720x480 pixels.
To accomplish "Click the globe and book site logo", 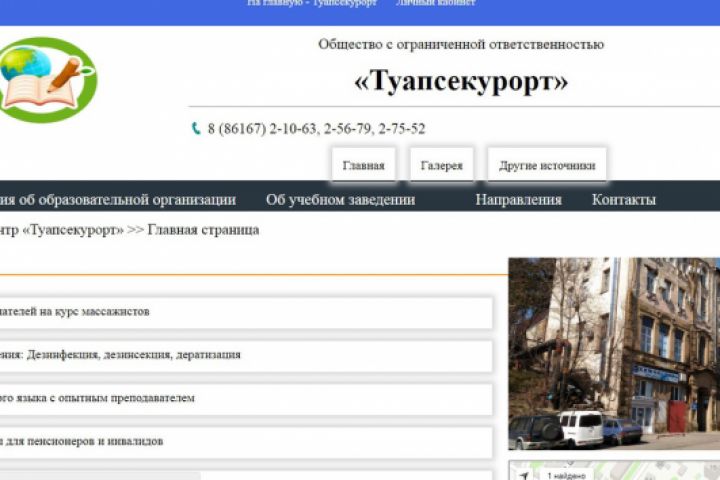I will 48,80.
